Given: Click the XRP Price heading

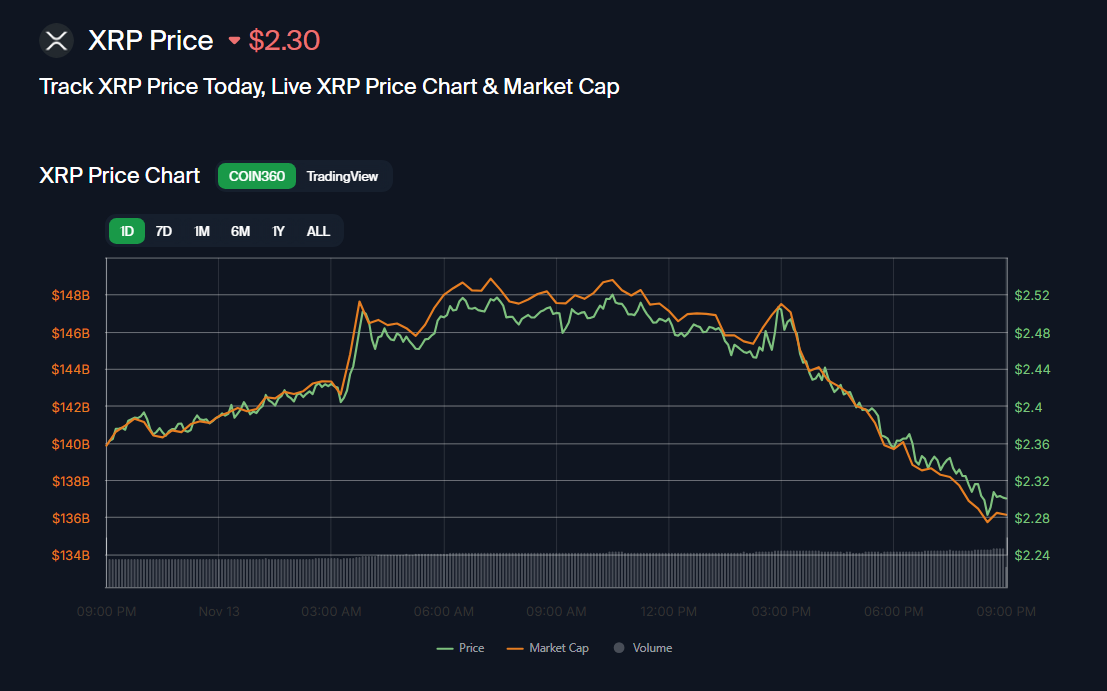Looking at the screenshot, I should 151,40.
